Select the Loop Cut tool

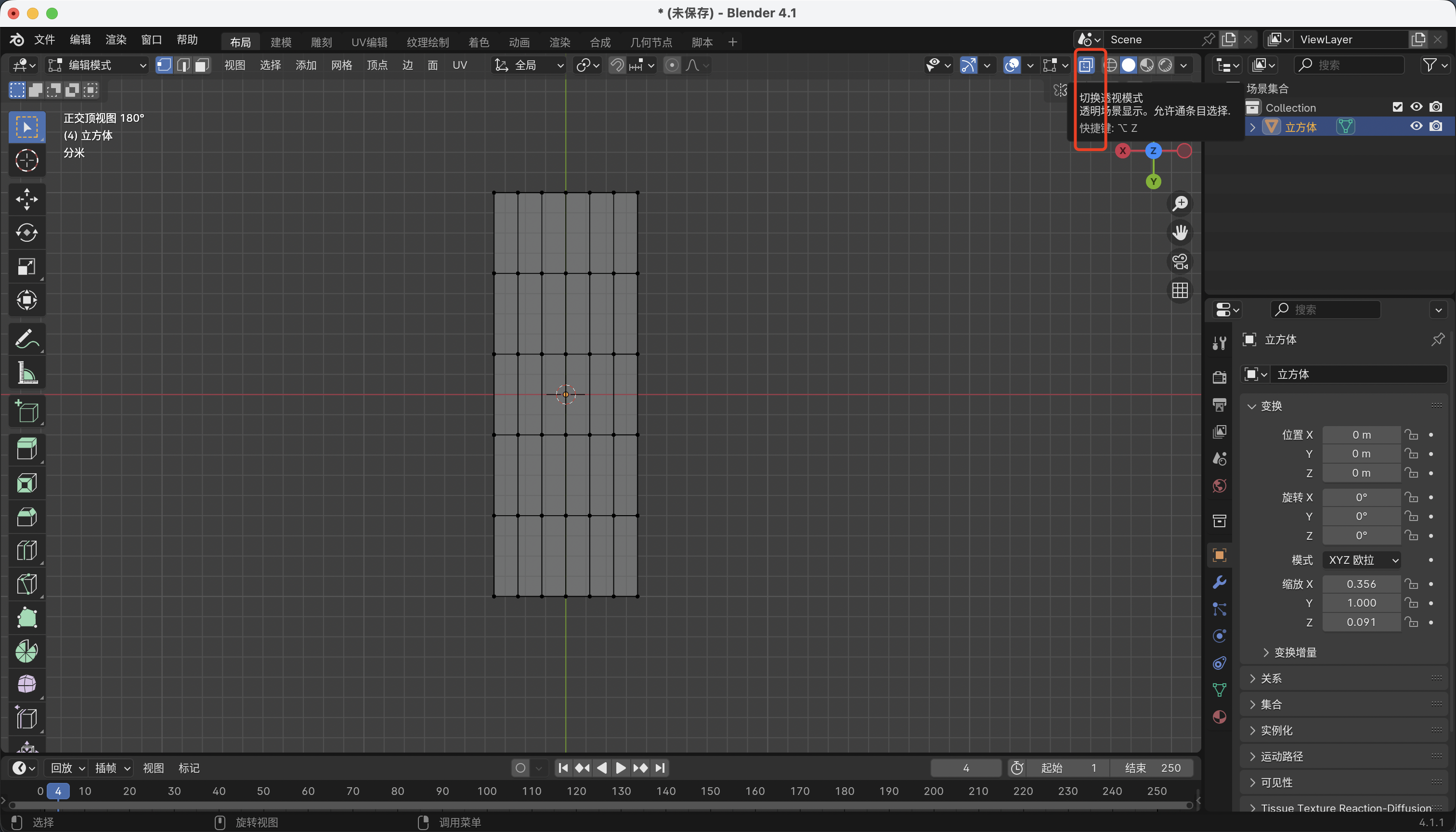(26, 550)
